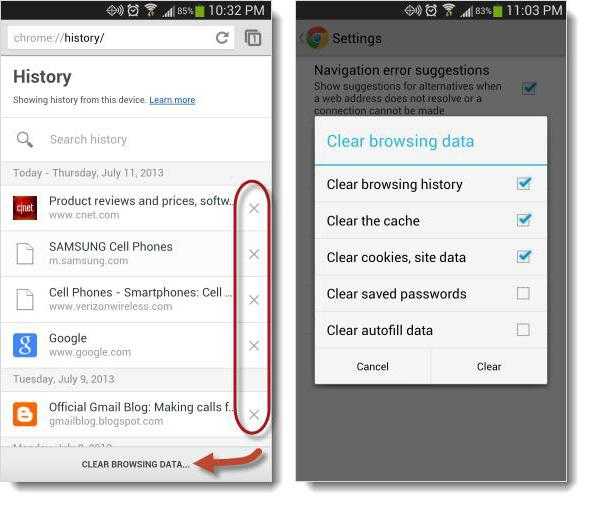594x508 pixels.
Task: Uncheck Clear the cache
Action: click(524, 219)
